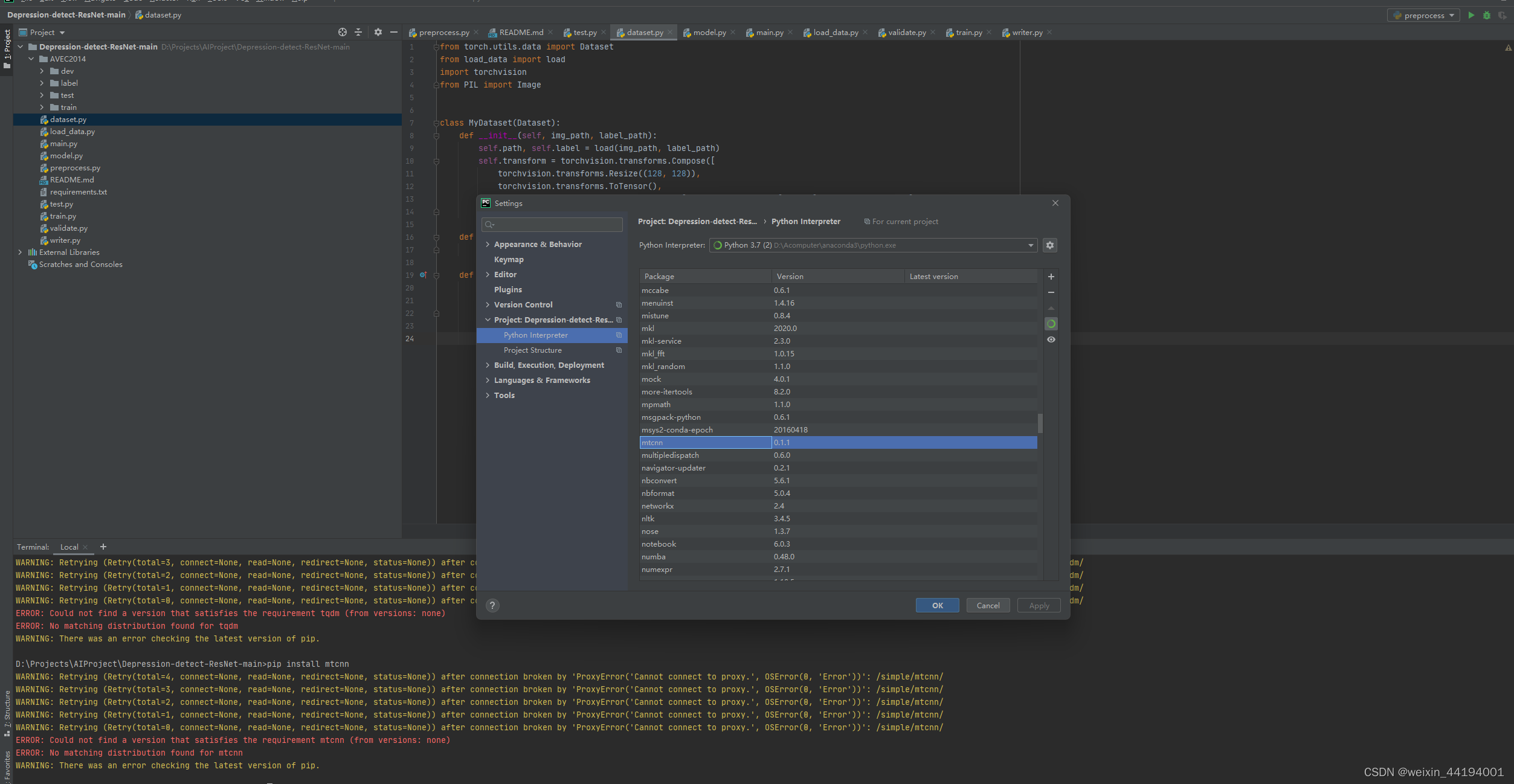Click the override breakpoint gutter icon on line 19
The image size is (1514, 784).
(423, 275)
